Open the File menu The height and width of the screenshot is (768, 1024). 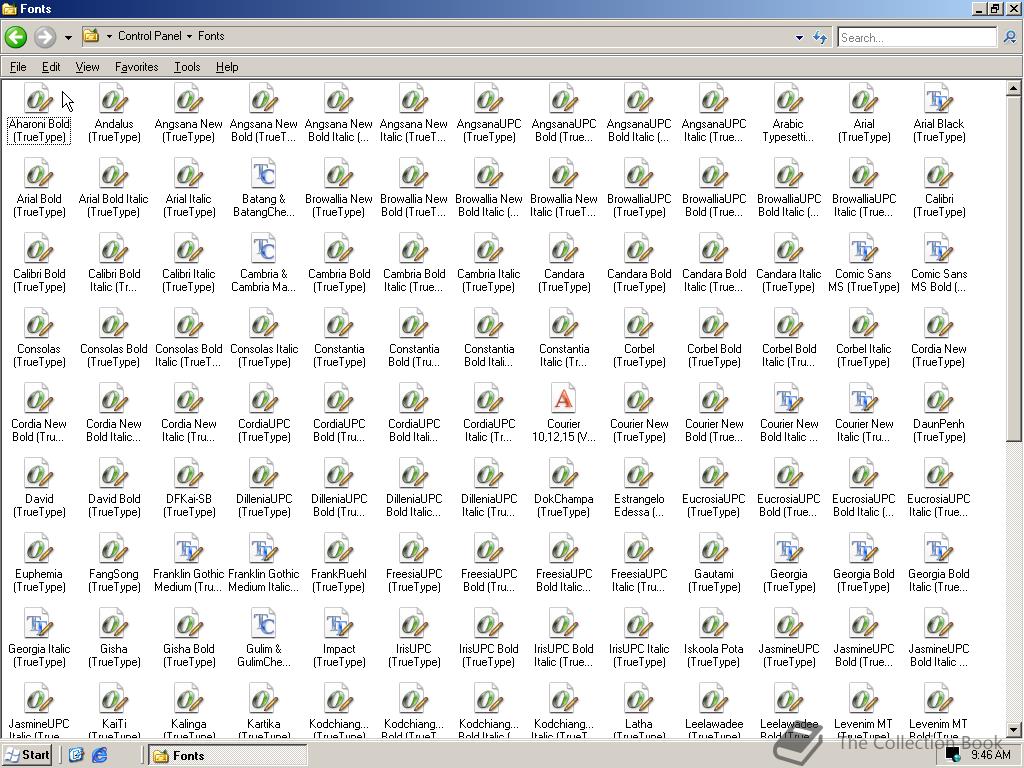click(18, 67)
